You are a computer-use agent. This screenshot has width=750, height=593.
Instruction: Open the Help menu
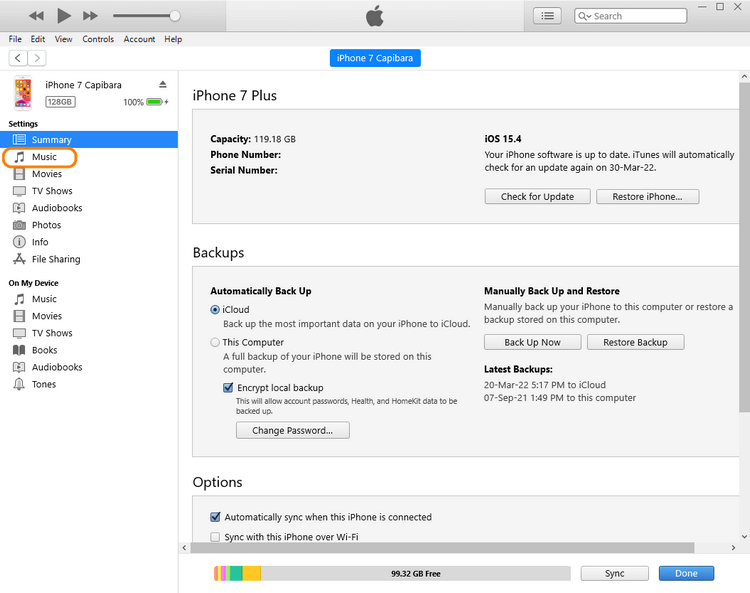(x=173, y=39)
